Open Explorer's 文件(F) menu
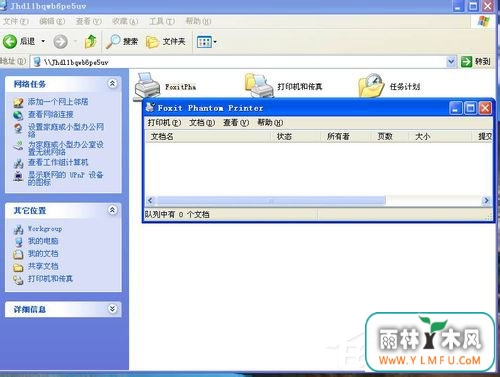This screenshot has height=377, width=500. pyautogui.click(x=16, y=21)
